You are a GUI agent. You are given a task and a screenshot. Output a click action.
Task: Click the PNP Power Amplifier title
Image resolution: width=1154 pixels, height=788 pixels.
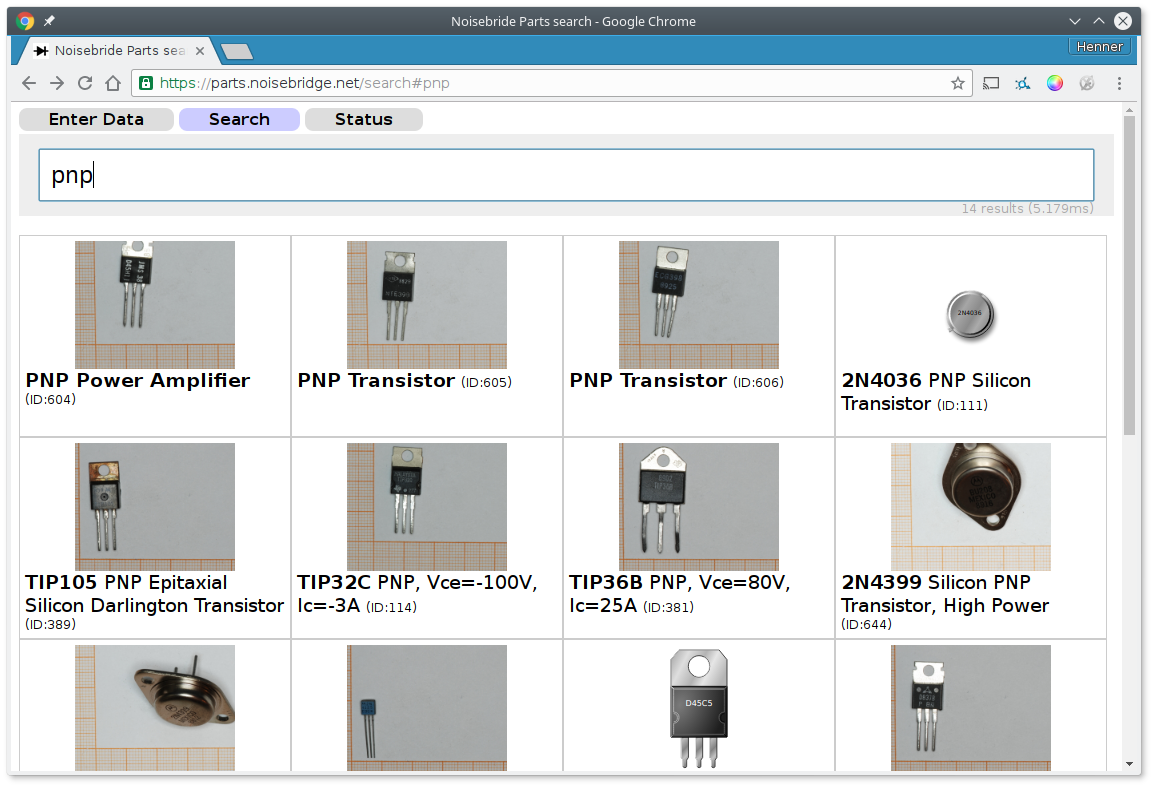[x=138, y=380]
